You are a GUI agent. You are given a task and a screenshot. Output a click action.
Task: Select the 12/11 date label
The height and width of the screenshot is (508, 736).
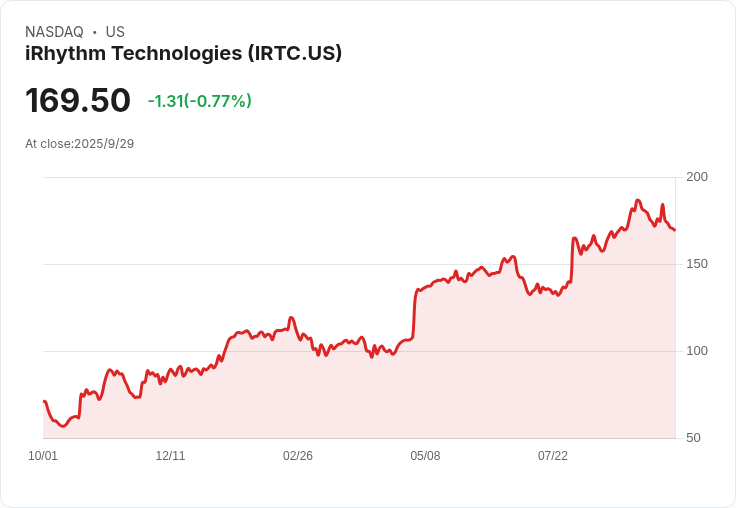pos(170,456)
